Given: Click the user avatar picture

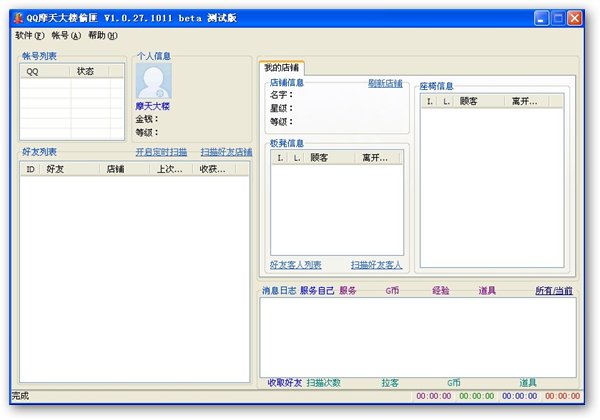Looking at the screenshot, I should (154, 81).
